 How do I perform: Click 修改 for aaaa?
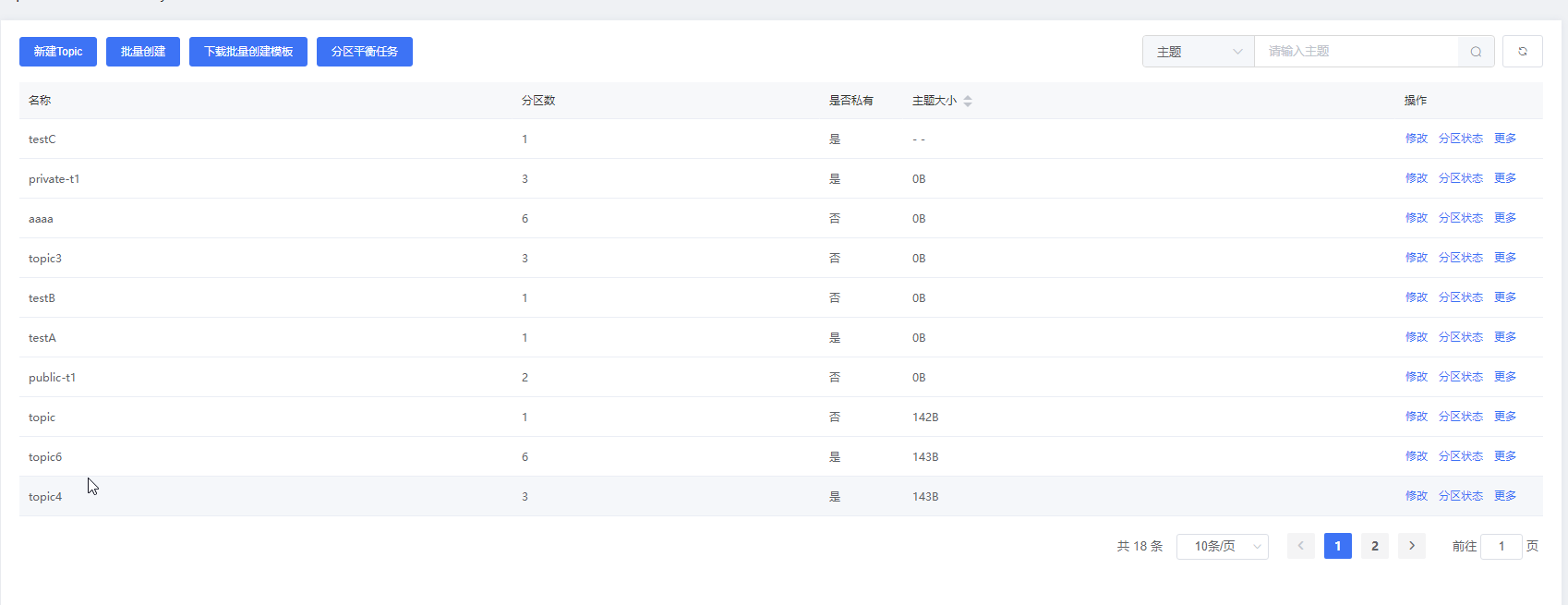pos(1417,218)
